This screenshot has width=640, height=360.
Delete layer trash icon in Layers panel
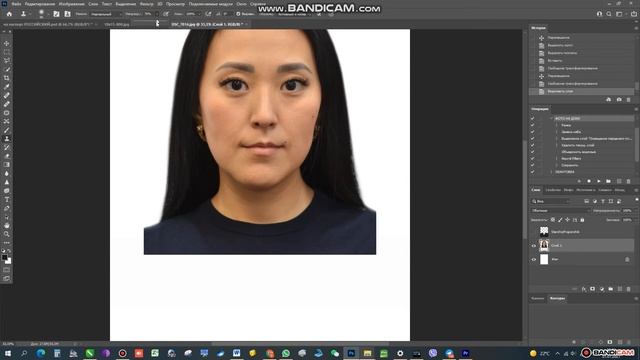629,289
